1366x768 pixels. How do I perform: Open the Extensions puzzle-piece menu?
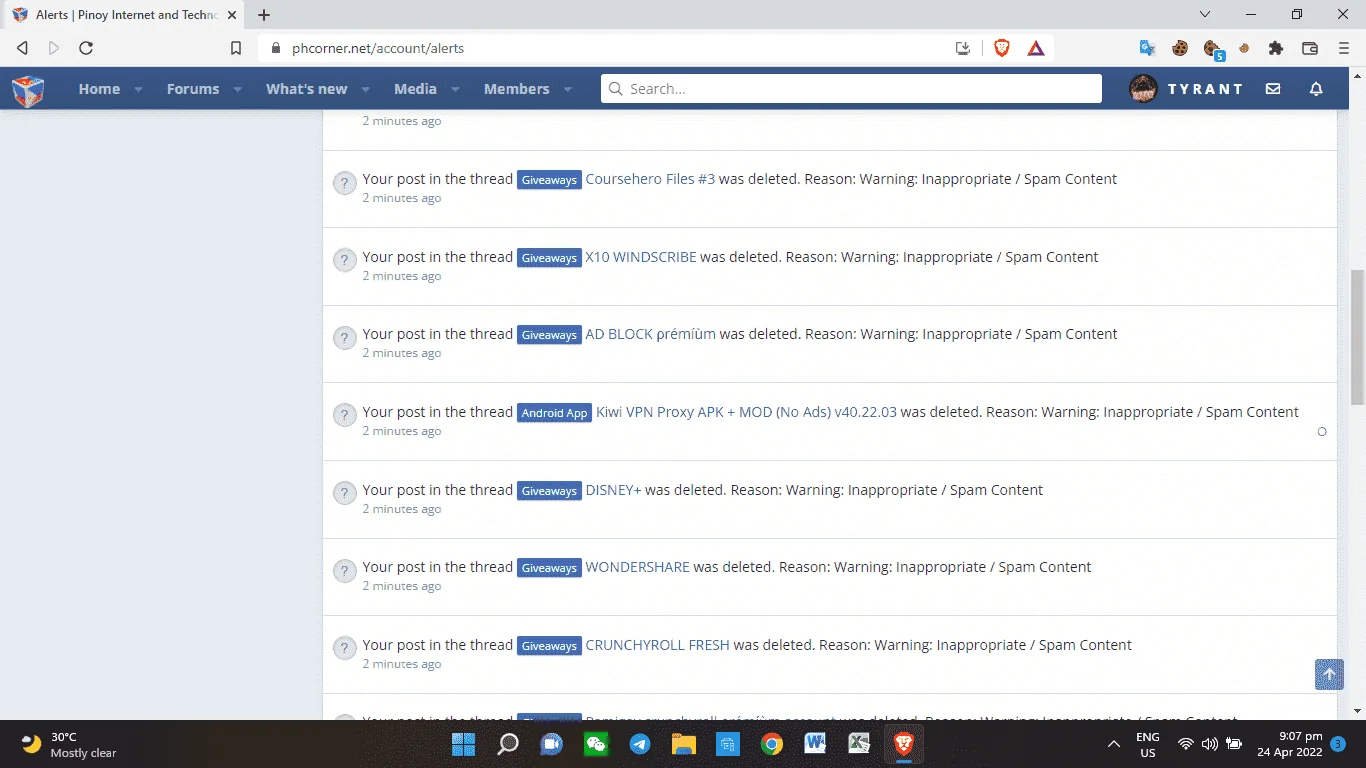coord(1275,48)
